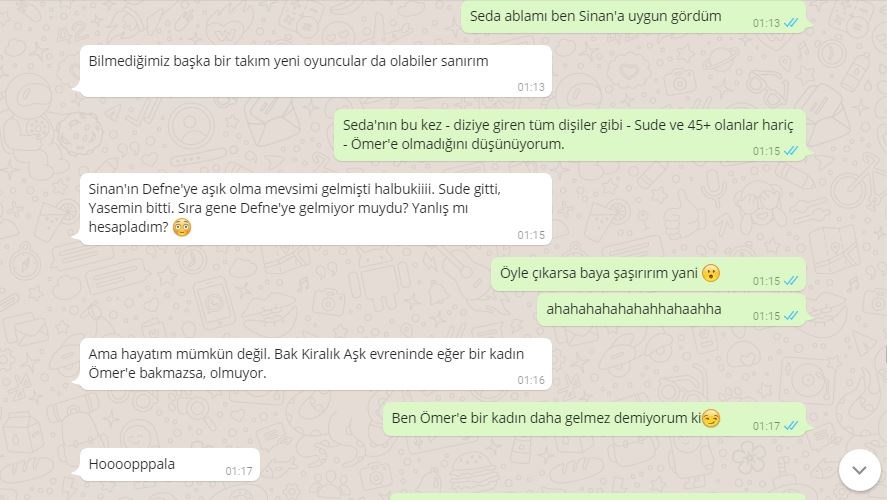Select message Sinan'ın Defne'ye aşık olma
Image resolution: width=887 pixels, height=500 pixels.
click(x=316, y=209)
